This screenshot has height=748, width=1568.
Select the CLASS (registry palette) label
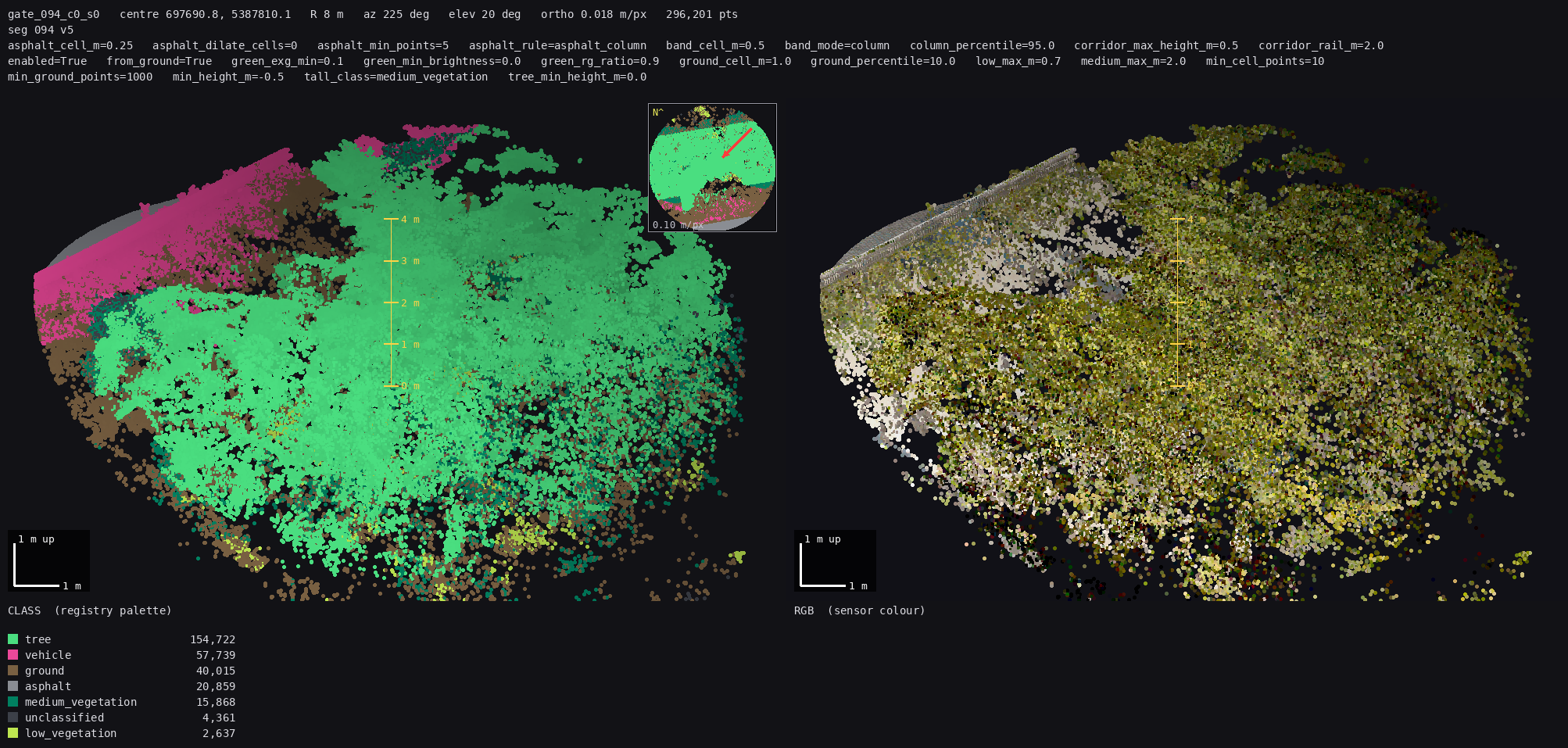coord(90,610)
